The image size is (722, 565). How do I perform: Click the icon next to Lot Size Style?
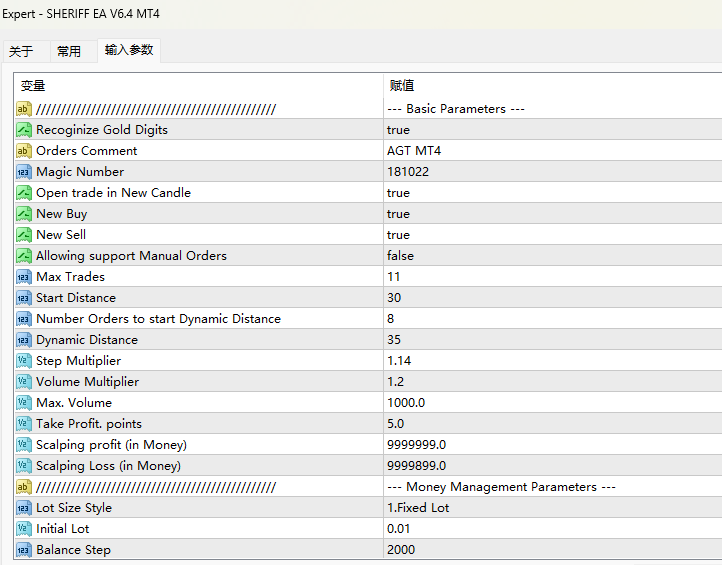pyautogui.click(x=24, y=508)
